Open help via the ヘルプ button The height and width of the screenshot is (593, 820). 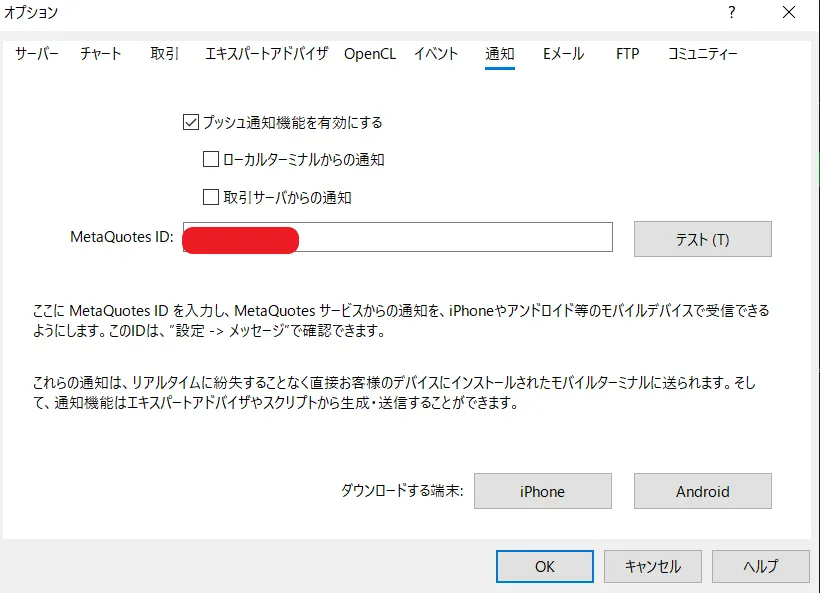pos(760,566)
